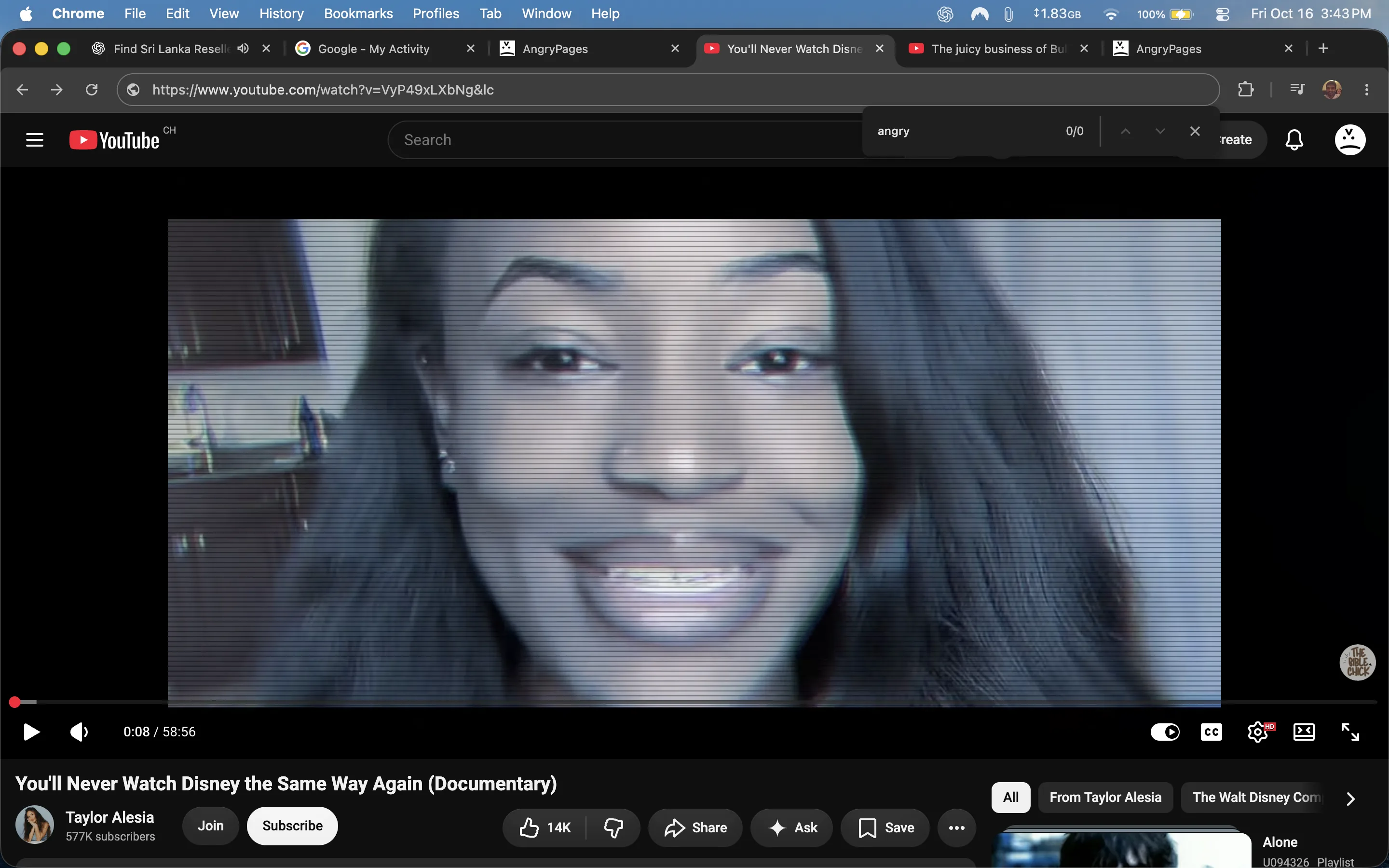Switch to The juicy business tab
Image resolution: width=1389 pixels, height=868 pixels.
(x=999, y=49)
